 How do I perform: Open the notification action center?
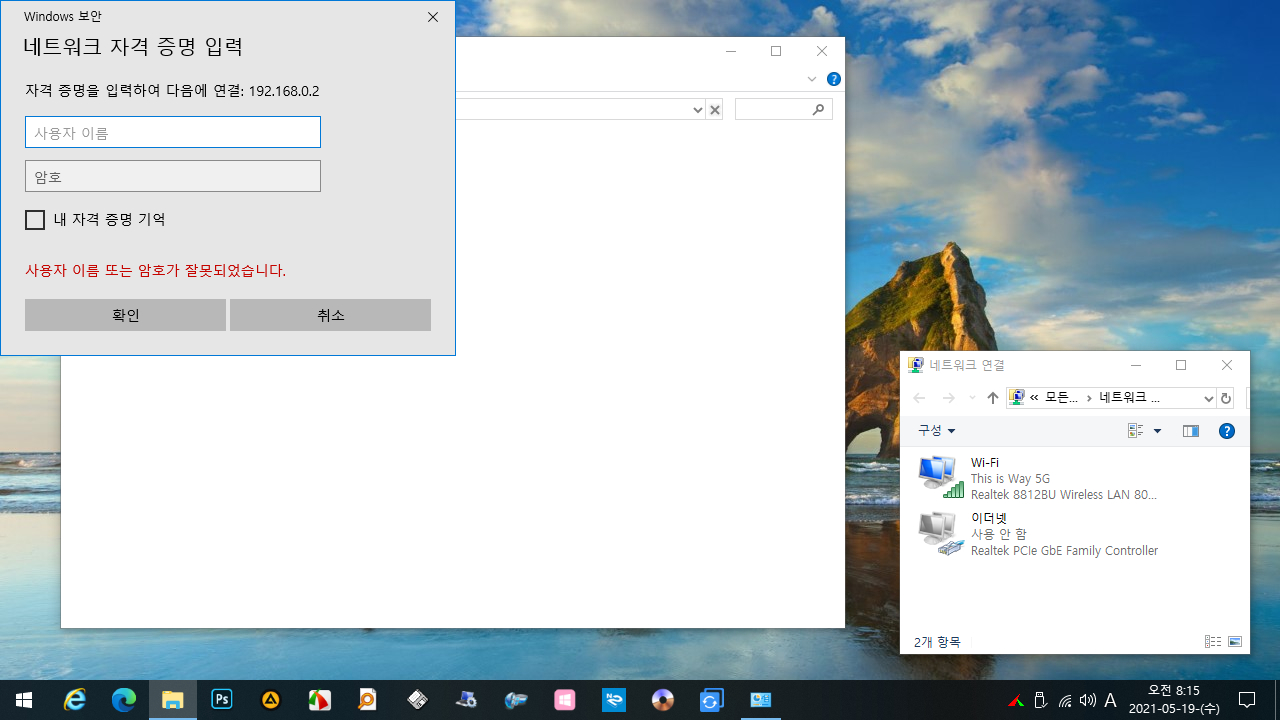point(1247,700)
